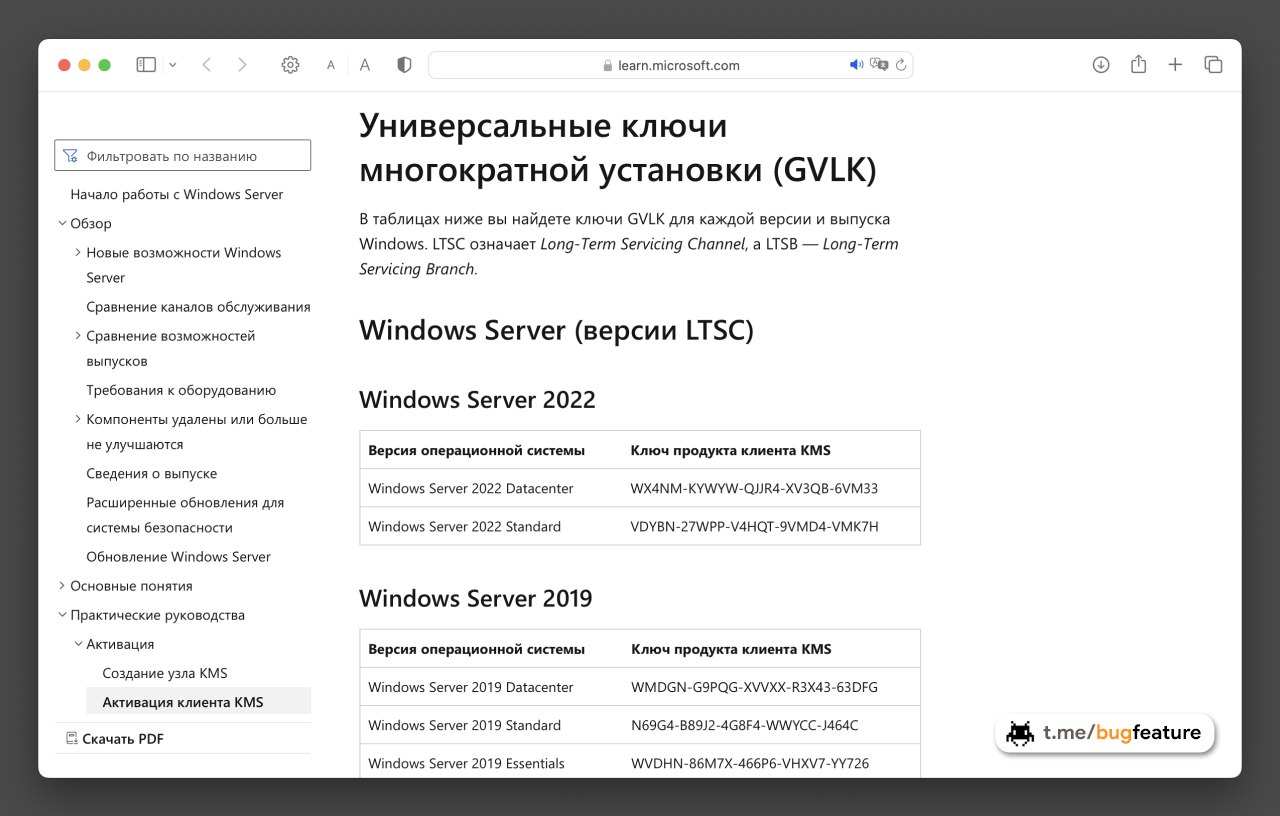
Task: Click key WMDGN-G9PQG-XVVXX-R3X43-63DFG
Action: [x=755, y=687]
